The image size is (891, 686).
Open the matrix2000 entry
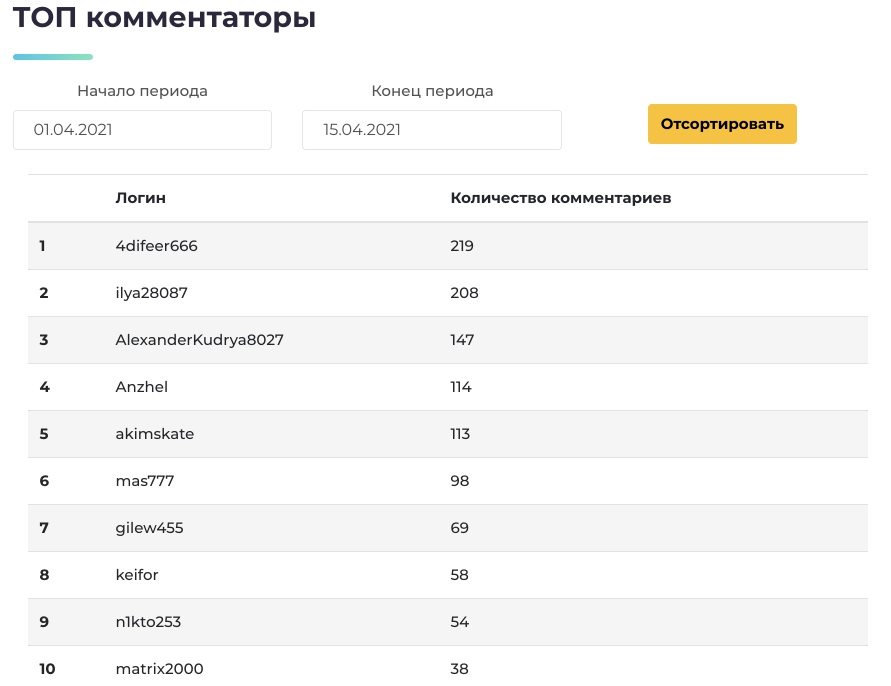[160, 669]
